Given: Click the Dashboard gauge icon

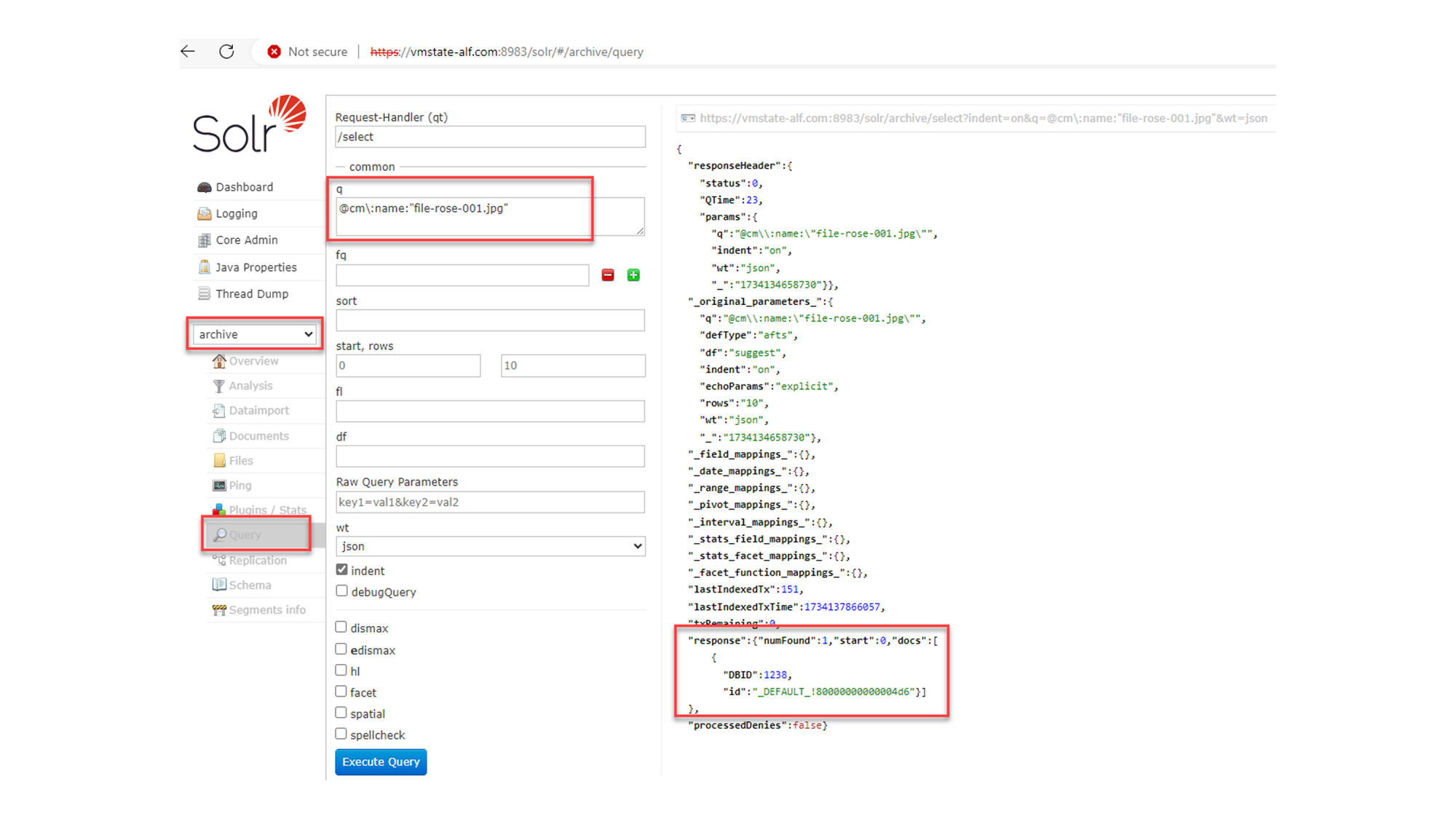Looking at the screenshot, I should (x=205, y=187).
